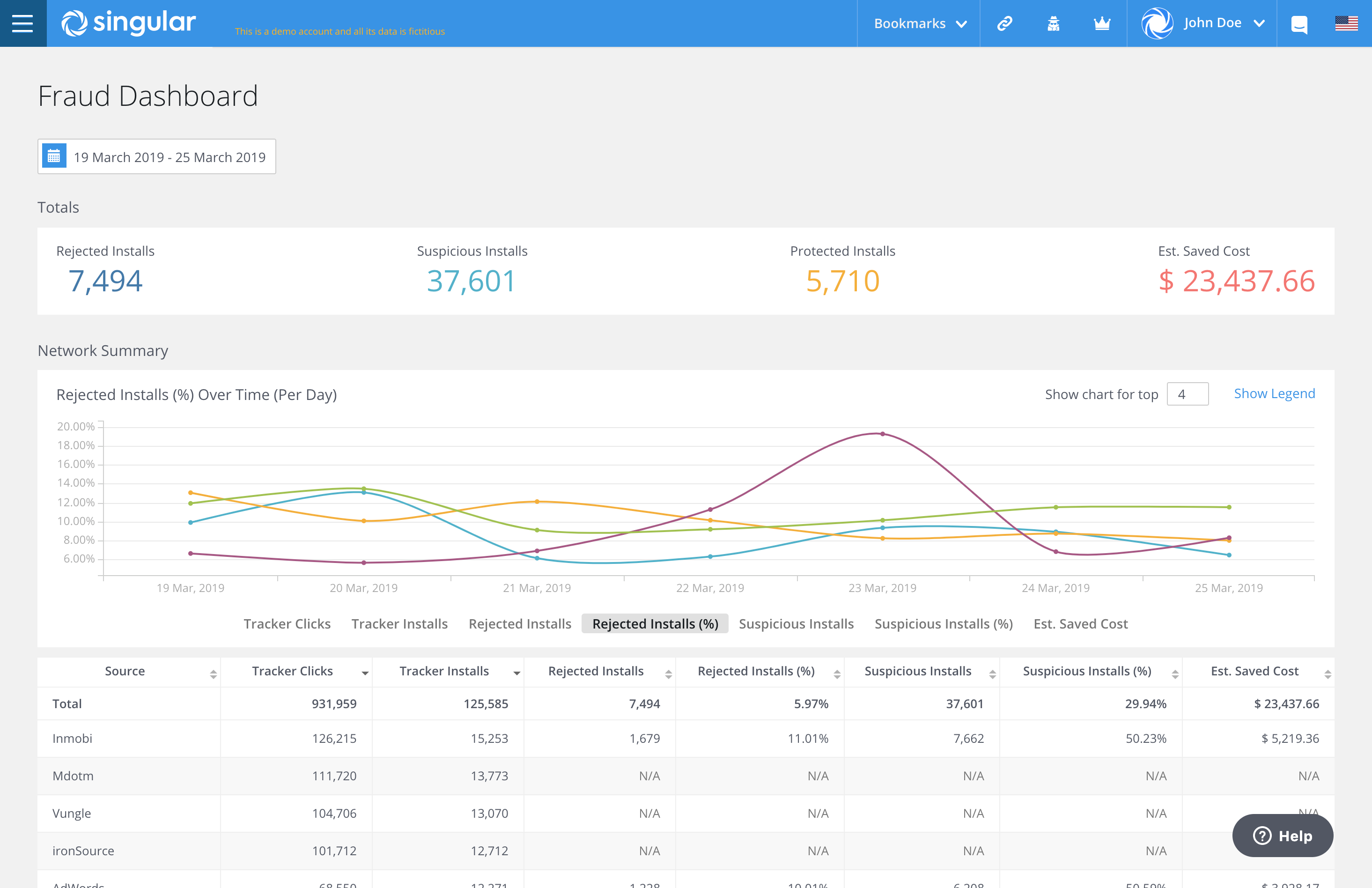Click the calendar icon in date picker
Screen dimensions: 1372x888
click(x=54, y=156)
